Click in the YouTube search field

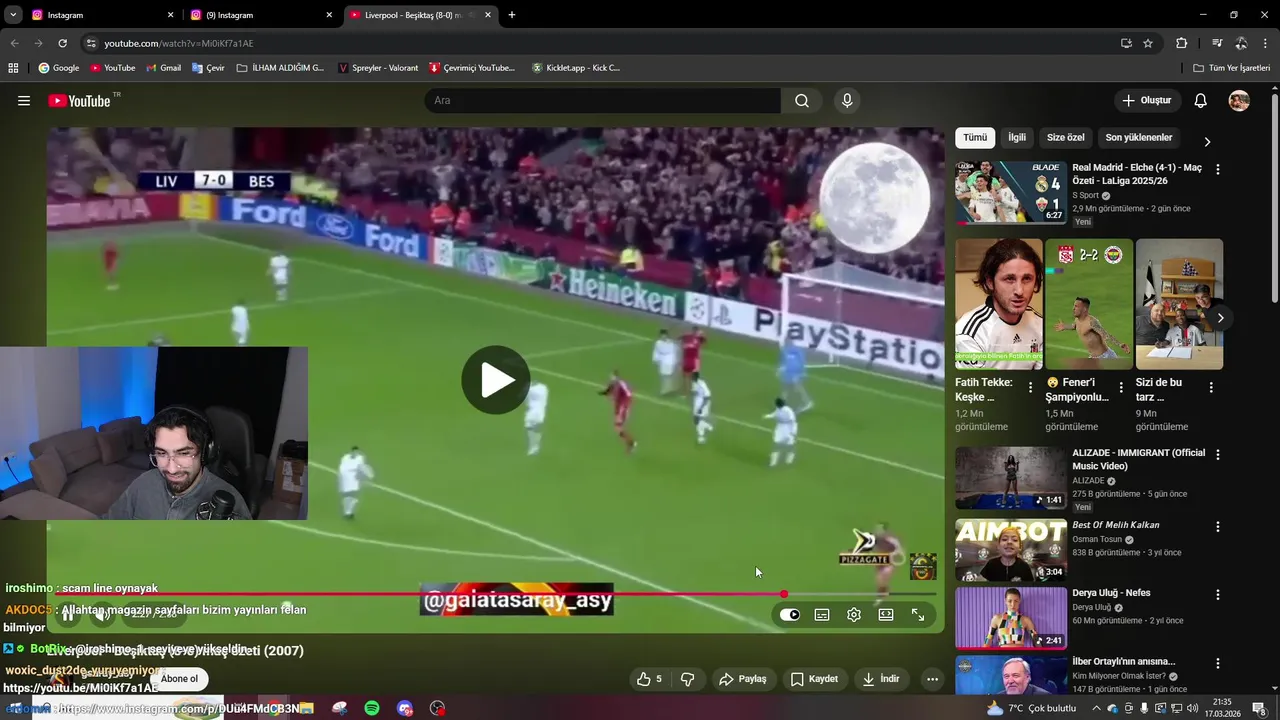tap(602, 101)
